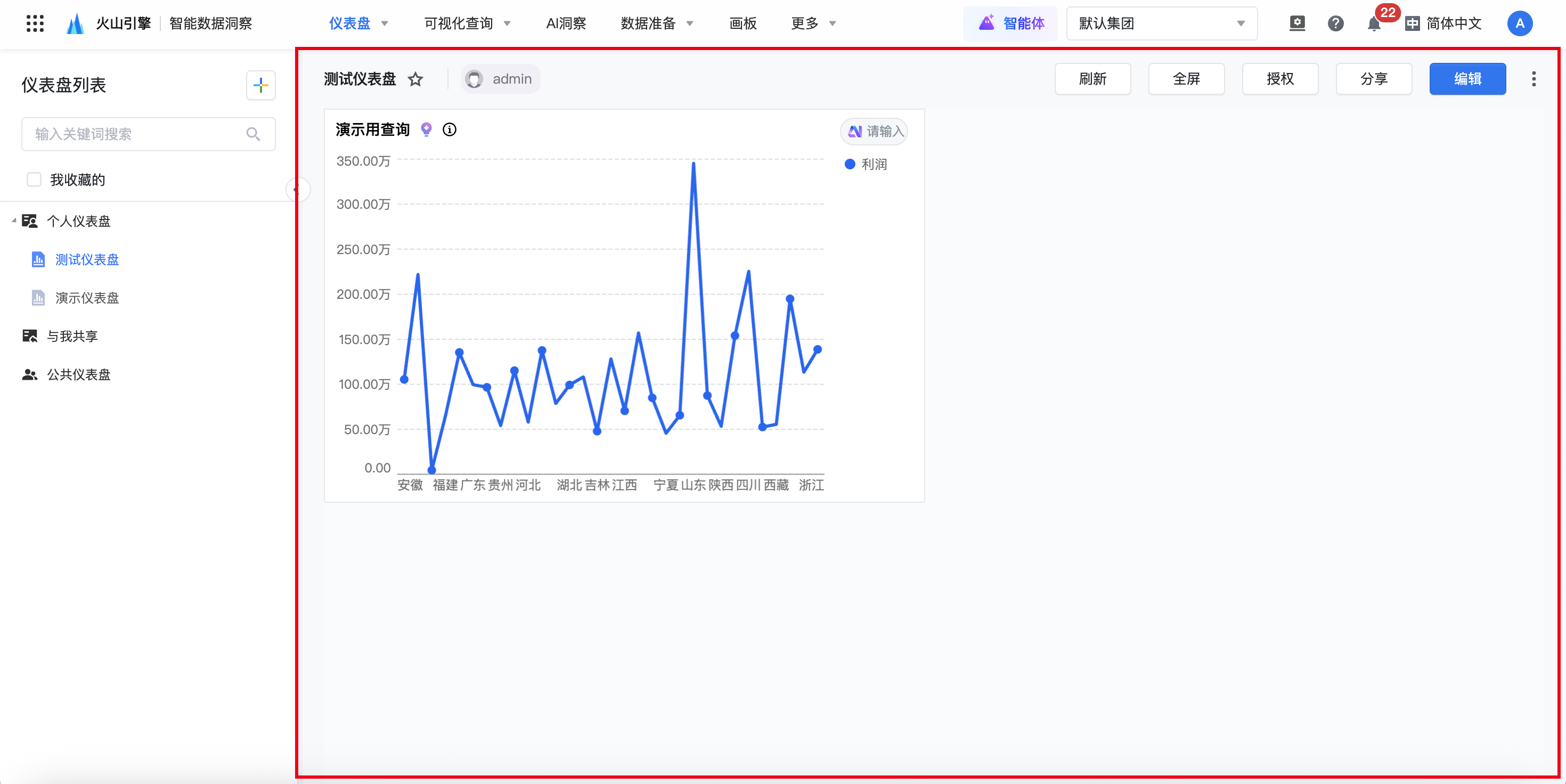This screenshot has width=1566, height=784.
Task: Click the 全屏 button
Action: 1186,79
